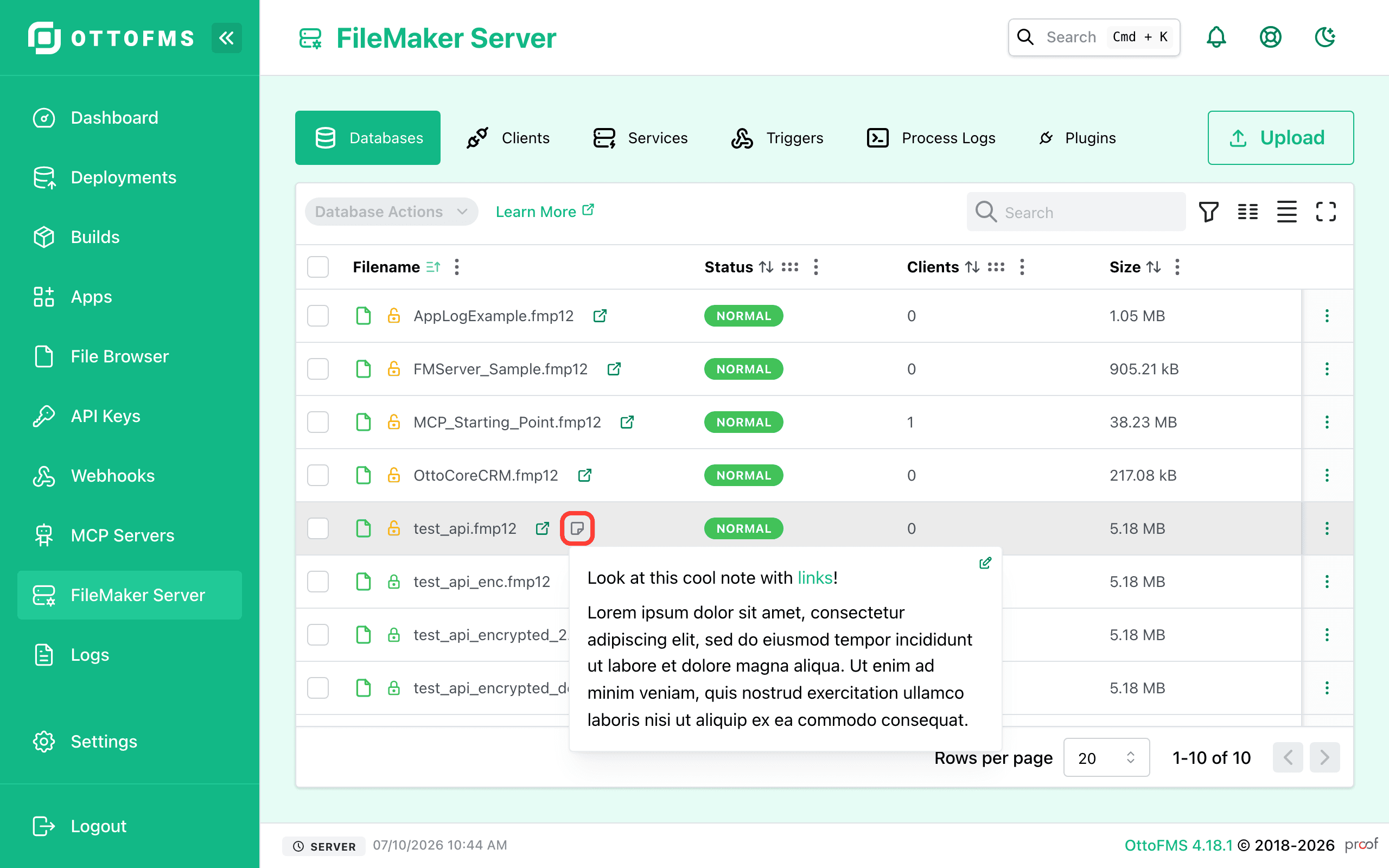Click the SERVER time badge

(324, 846)
